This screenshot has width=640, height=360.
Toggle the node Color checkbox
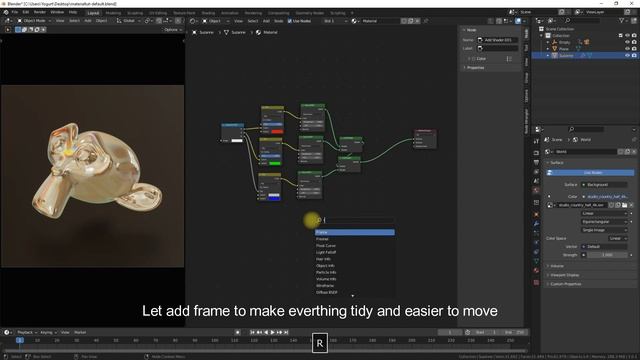[x=474, y=59]
